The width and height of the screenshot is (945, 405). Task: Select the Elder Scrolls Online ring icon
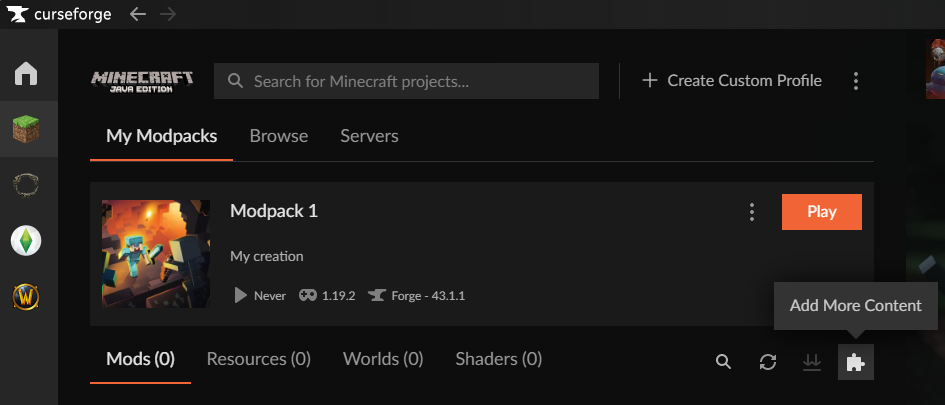click(26, 185)
